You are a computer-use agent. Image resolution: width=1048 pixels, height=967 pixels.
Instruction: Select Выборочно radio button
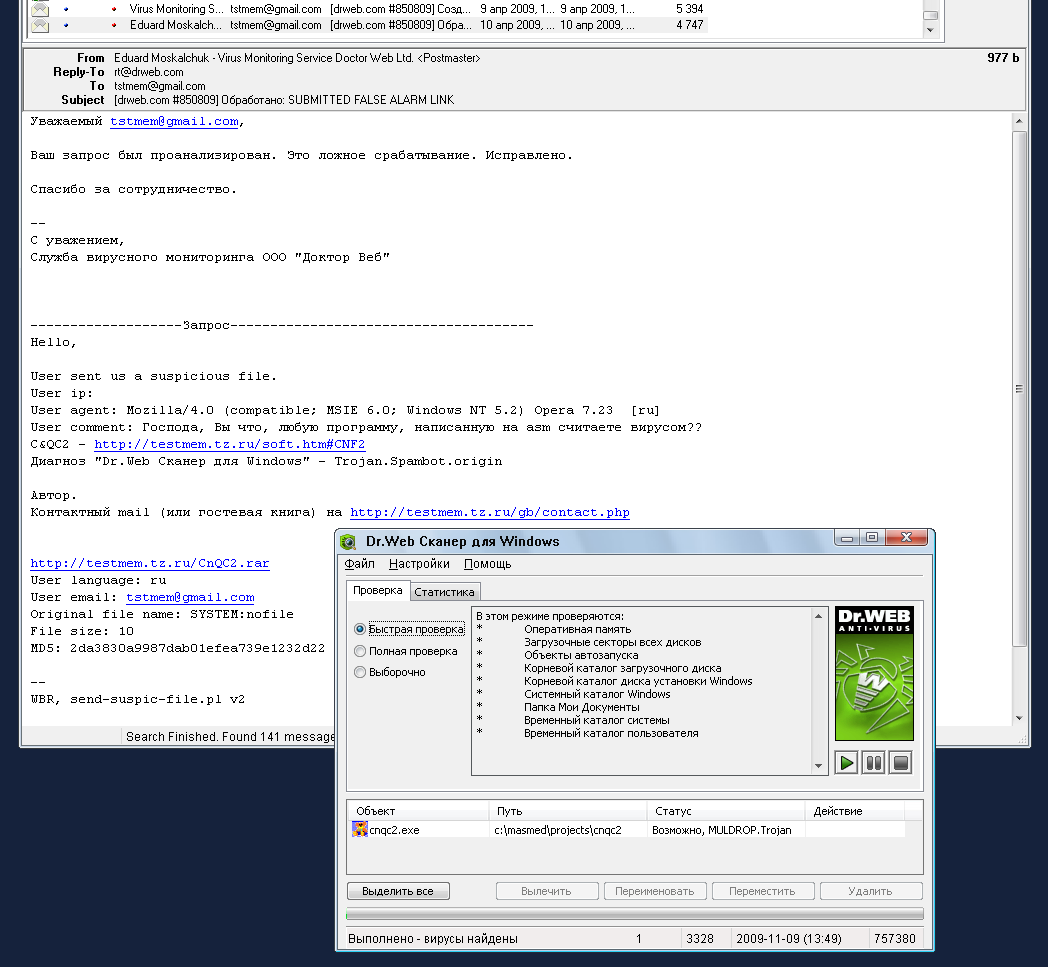pos(360,672)
